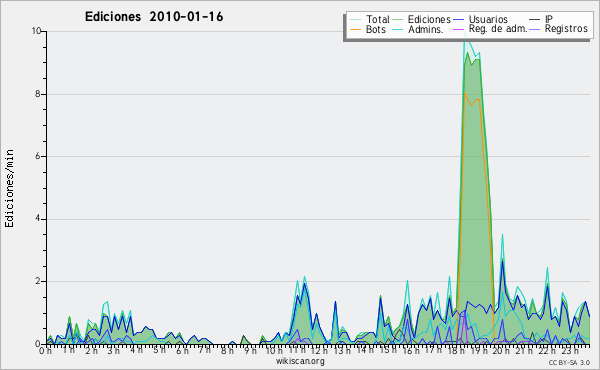
Task: Click the '0 h' x-axis label
Action: point(45,351)
